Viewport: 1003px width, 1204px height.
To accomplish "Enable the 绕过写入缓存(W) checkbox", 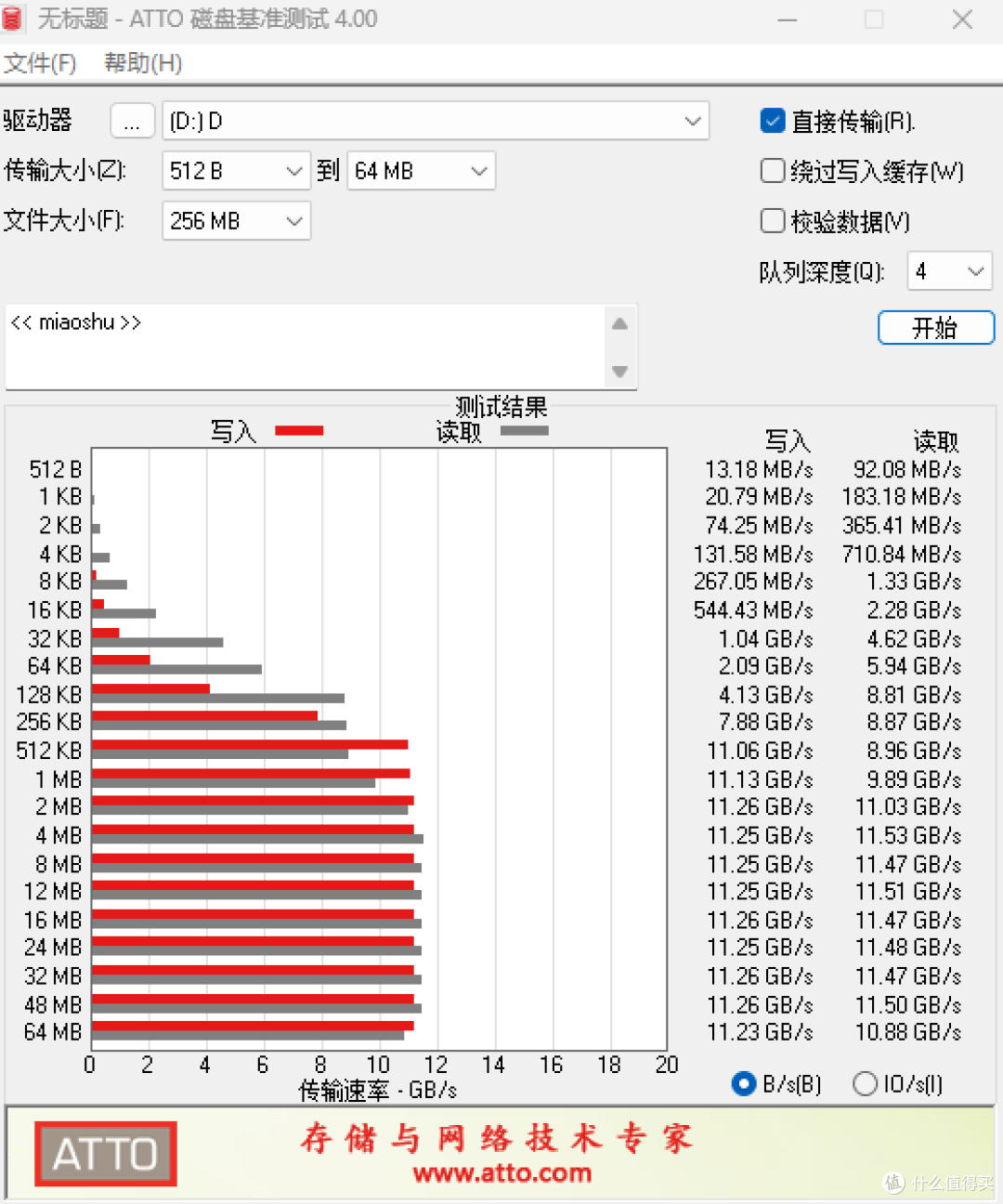I will click(773, 171).
